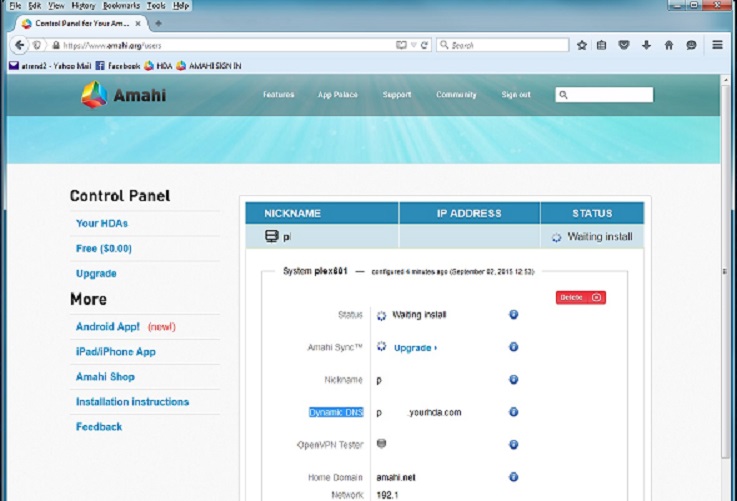Open the Community page

pyautogui.click(x=456, y=94)
